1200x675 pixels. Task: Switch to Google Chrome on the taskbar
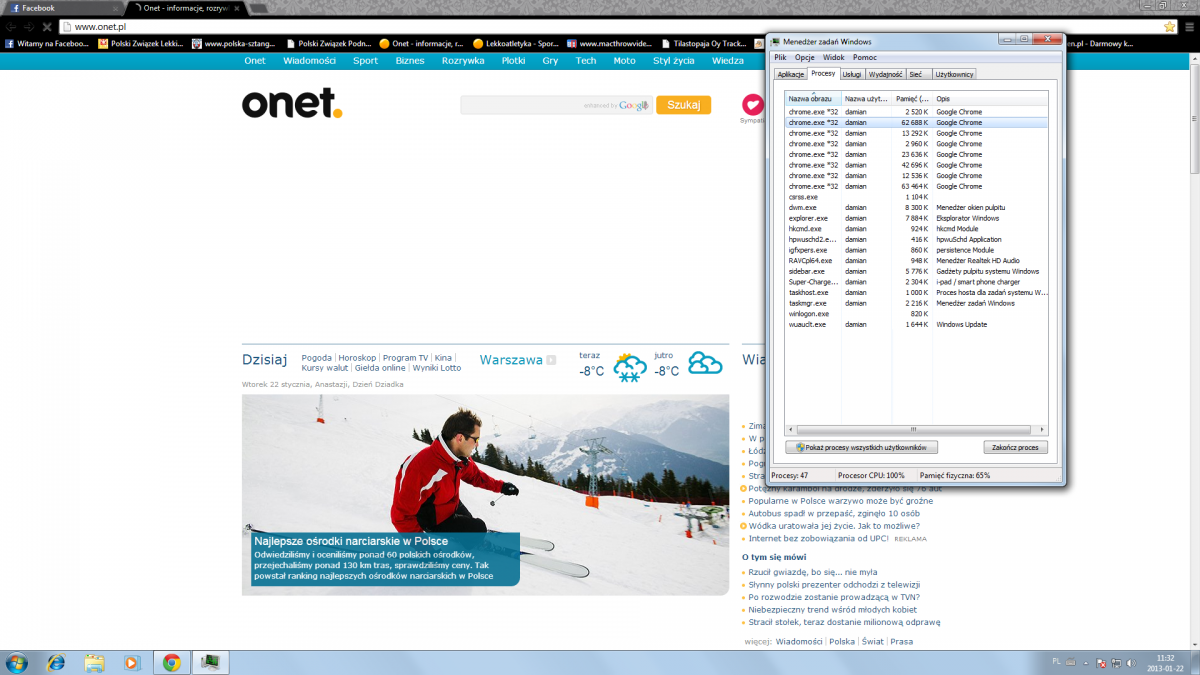click(171, 662)
